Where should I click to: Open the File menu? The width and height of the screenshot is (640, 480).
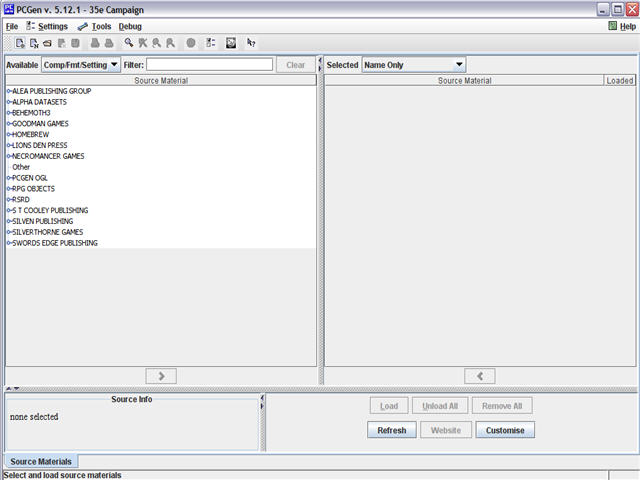coord(12,27)
